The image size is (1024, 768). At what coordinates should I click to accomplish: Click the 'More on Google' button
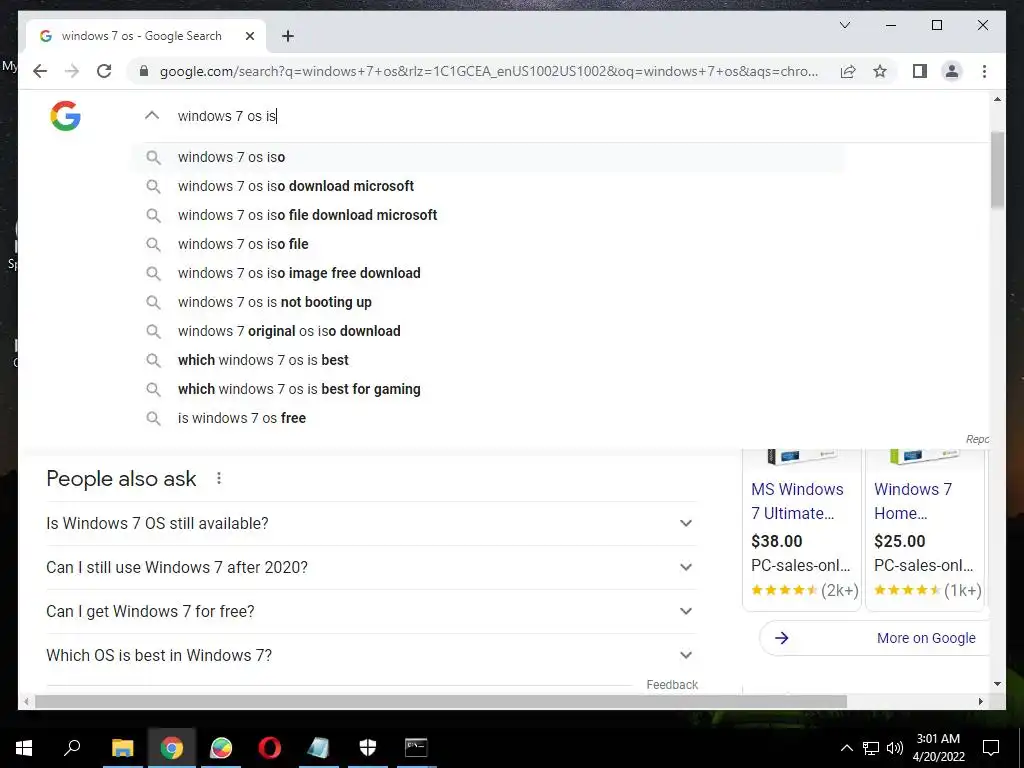[x=874, y=638]
